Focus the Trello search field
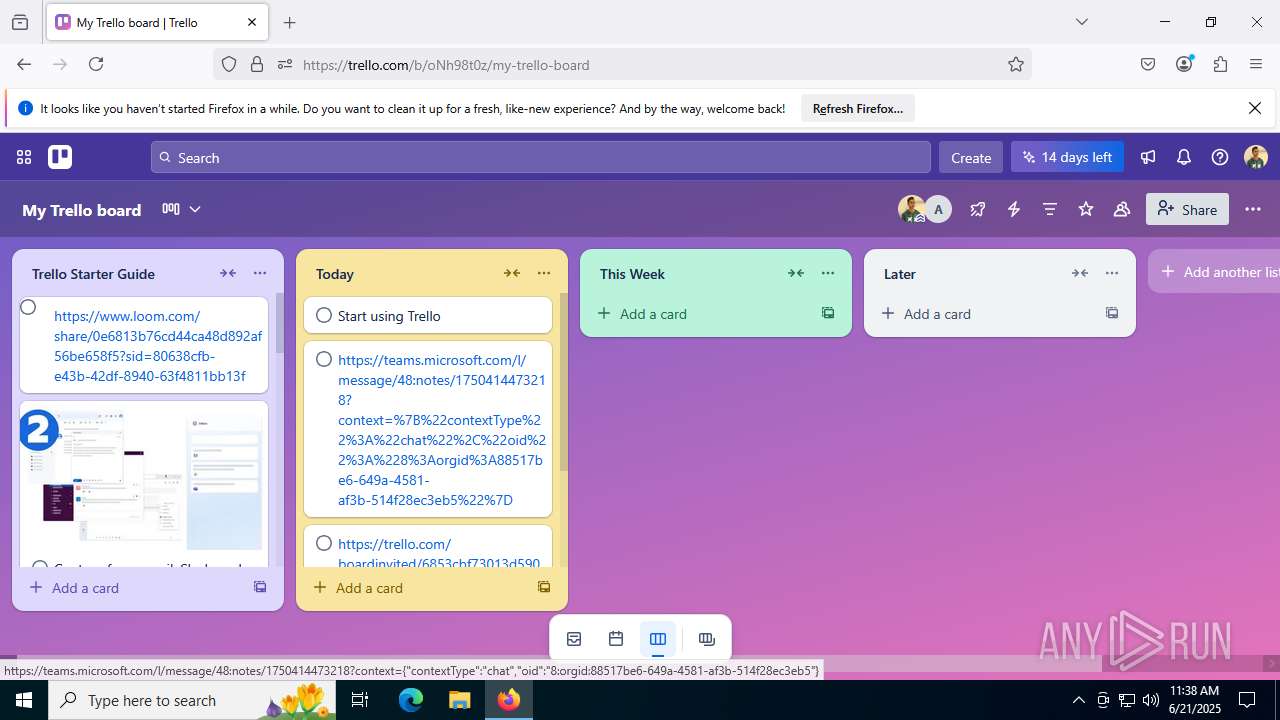The width and height of the screenshot is (1280, 720). (x=541, y=157)
